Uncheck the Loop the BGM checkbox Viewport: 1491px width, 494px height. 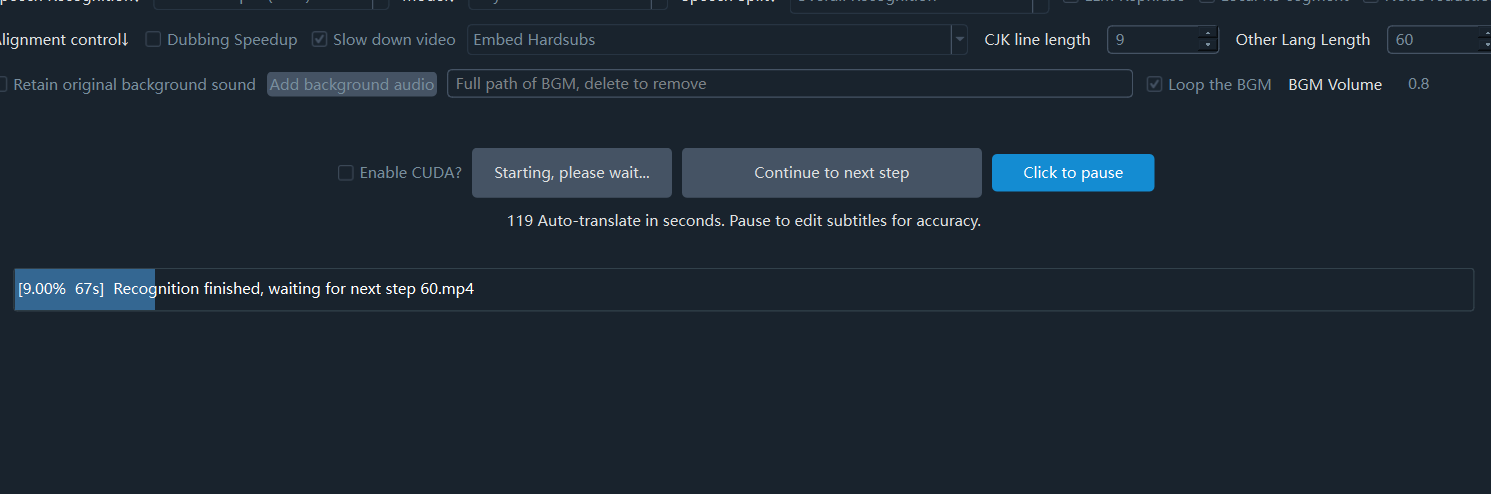point(1155,85)
